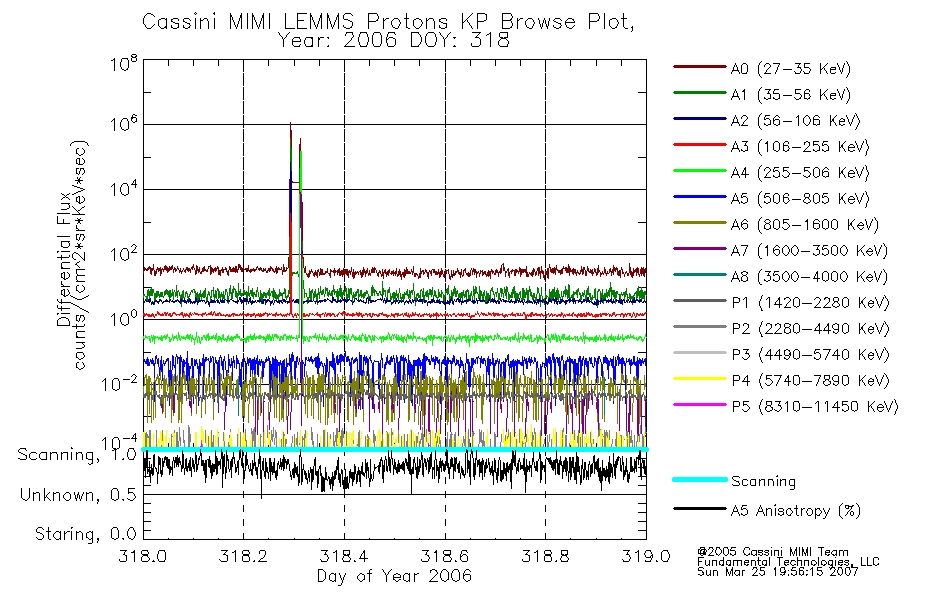Click the A2 (56-106 KeV) legend label
Screen dimensions: 950x600
795,121
